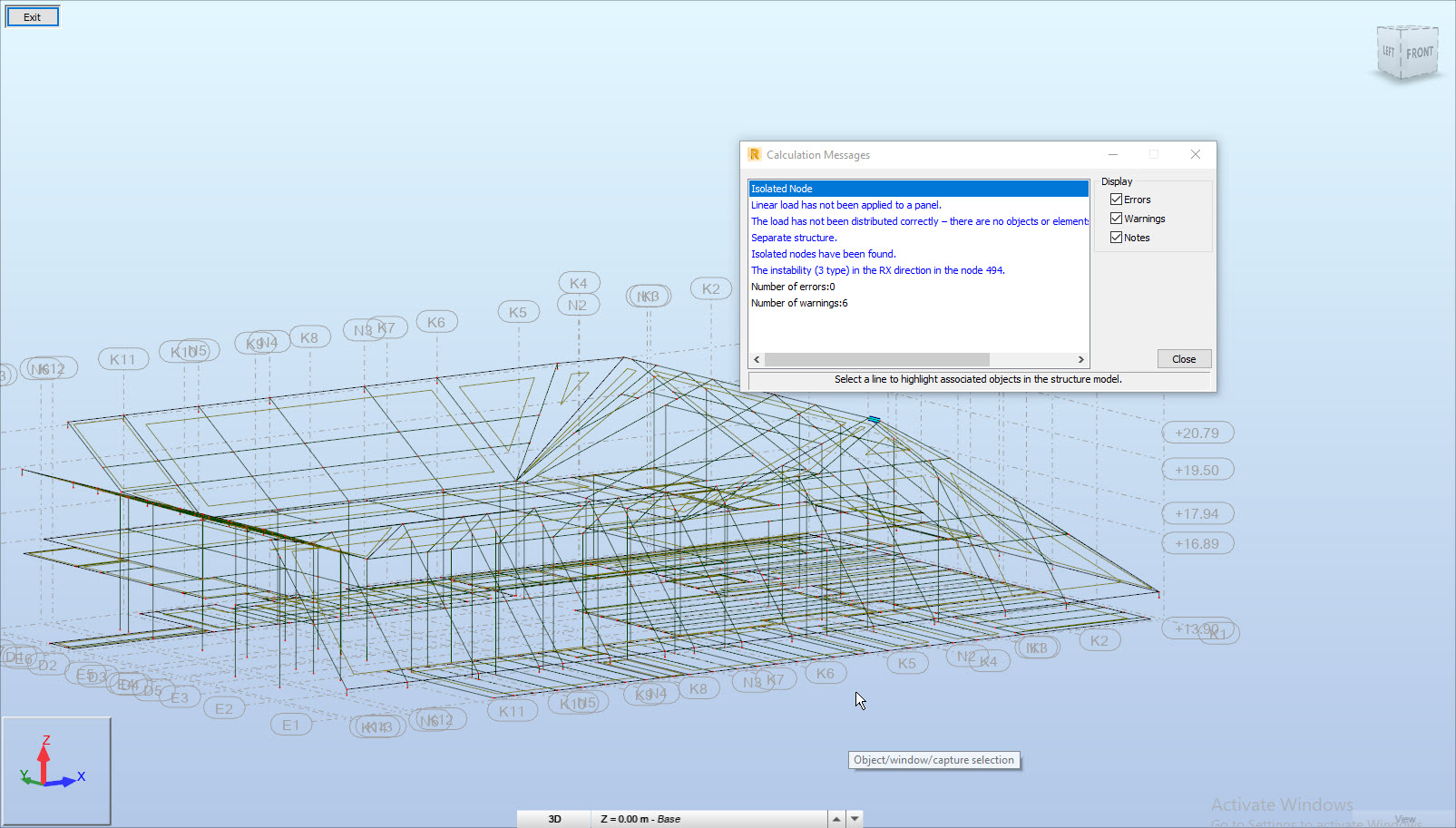Click the down stepper beside the level selector
Image resolution: width=1456 pixels, height=828 pixels.
point(853,819)
